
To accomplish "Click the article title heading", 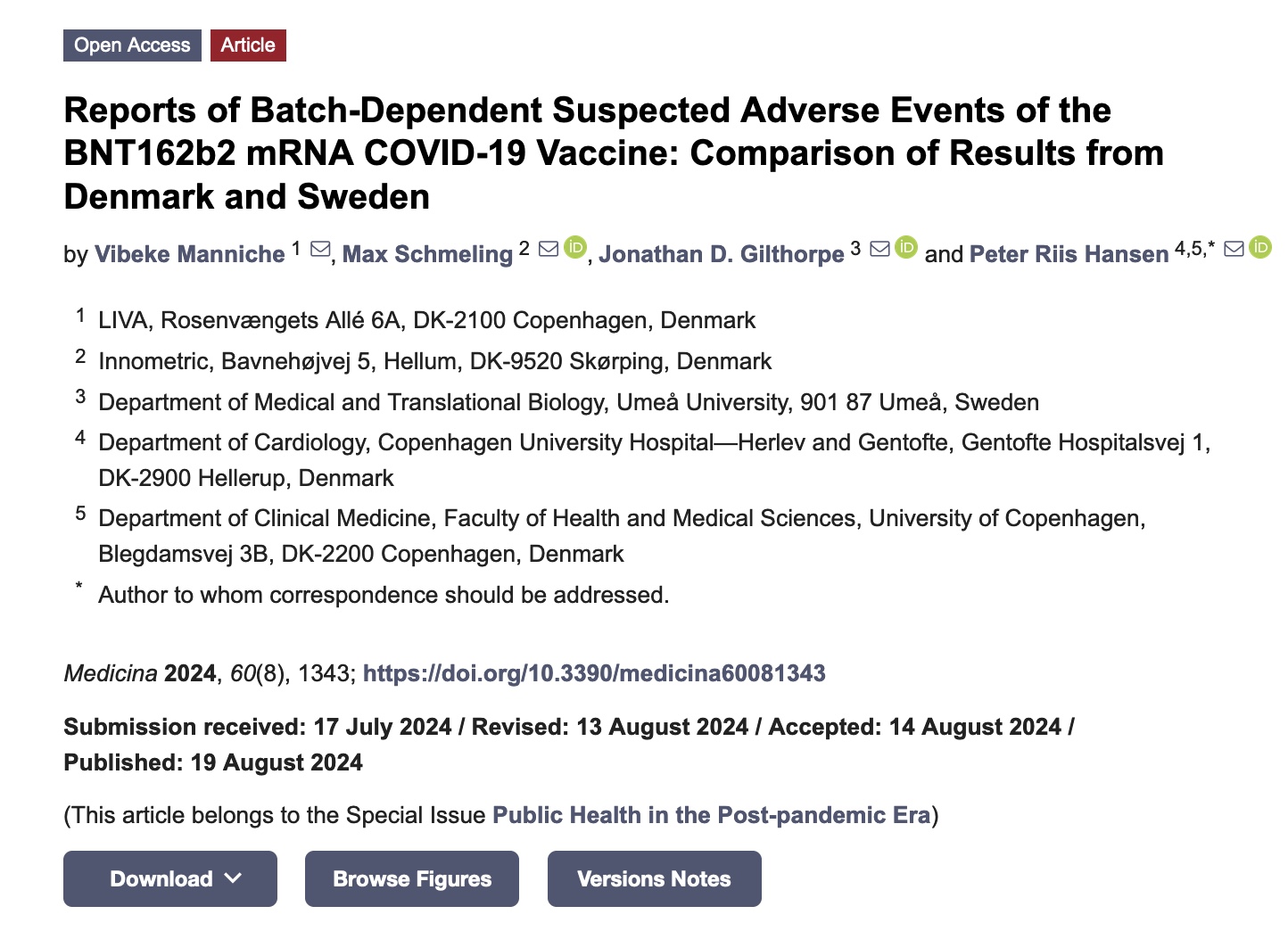I will click(614, 153).
